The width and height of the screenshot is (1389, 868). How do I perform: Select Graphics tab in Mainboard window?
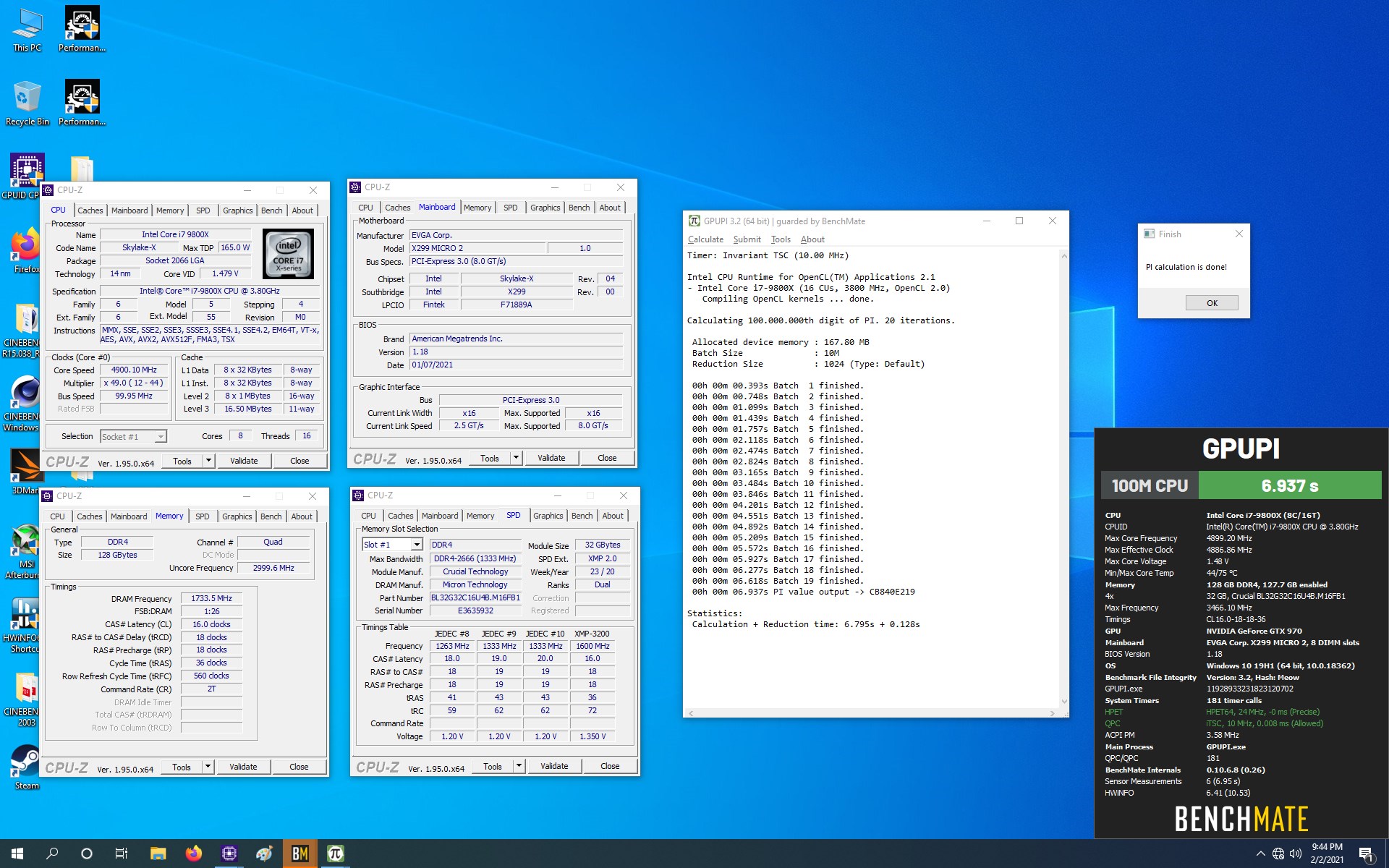(x=545, y=208)
